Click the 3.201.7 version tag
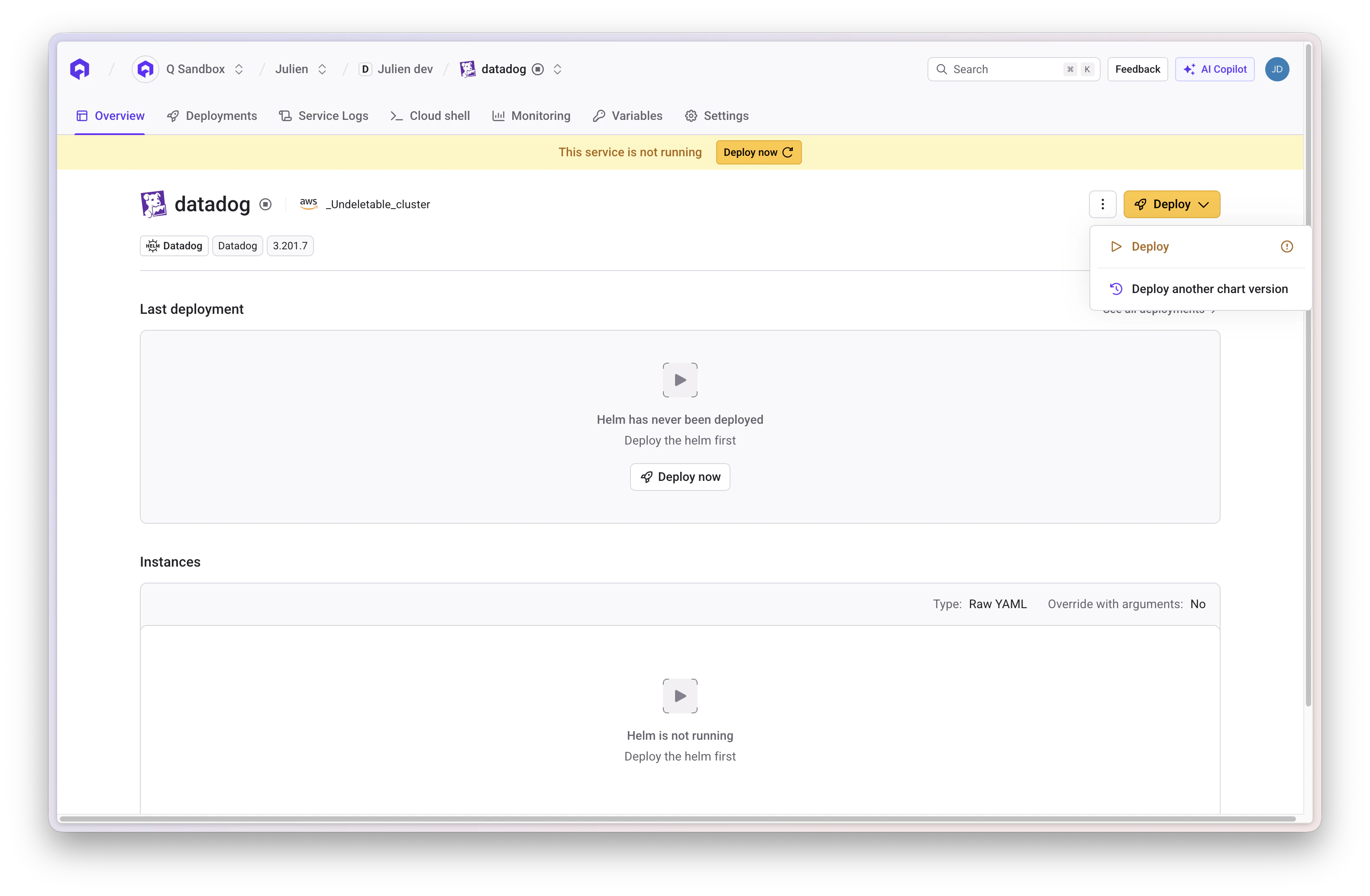Screen dimensions: 1370x896 point(290,246)
